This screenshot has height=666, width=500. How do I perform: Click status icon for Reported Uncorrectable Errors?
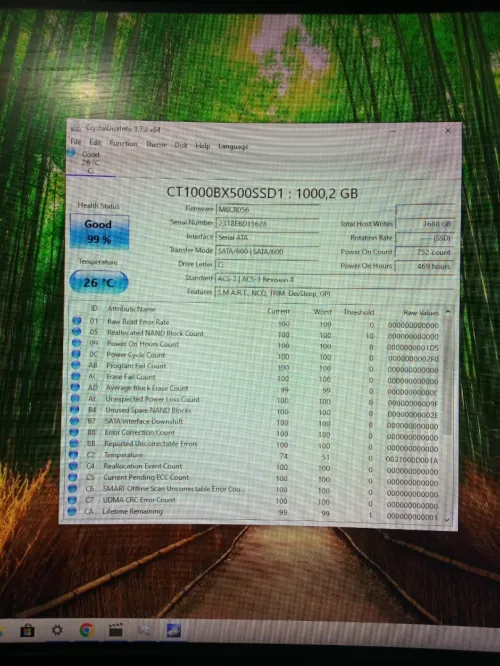pyautogui.click(x=73, y=443)
